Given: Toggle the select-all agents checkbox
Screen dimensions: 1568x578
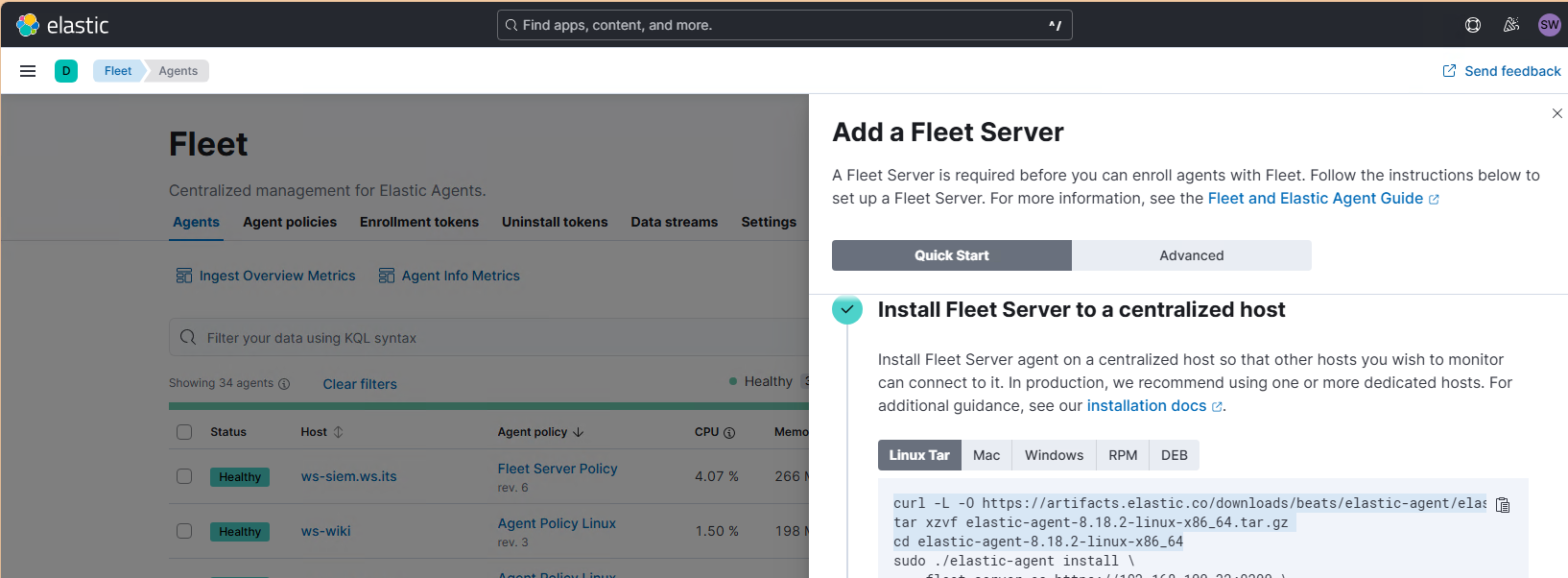Looking at the screenshot, I should (x=184, y=432).
